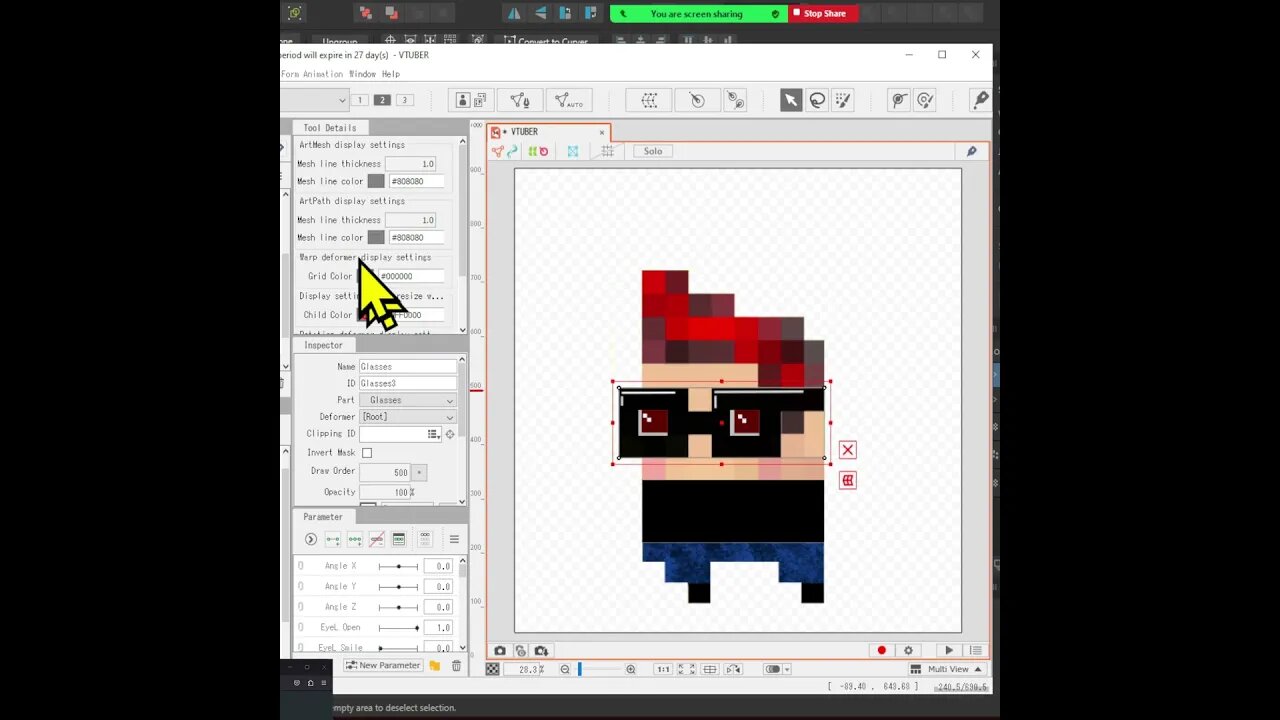Image resolution: width=1280 pixels, height=720 pixels.
Task: Open the mesh edit tool
Action: click(x=520, y=100)
